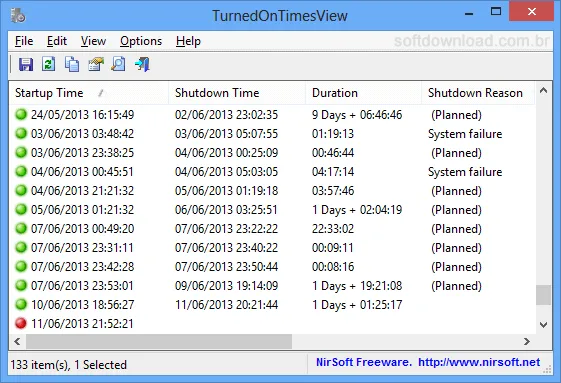This screenshot has height=383, width=561.
Task: Open Properties using the toolbar icon
Action: (x=96, y=64)
